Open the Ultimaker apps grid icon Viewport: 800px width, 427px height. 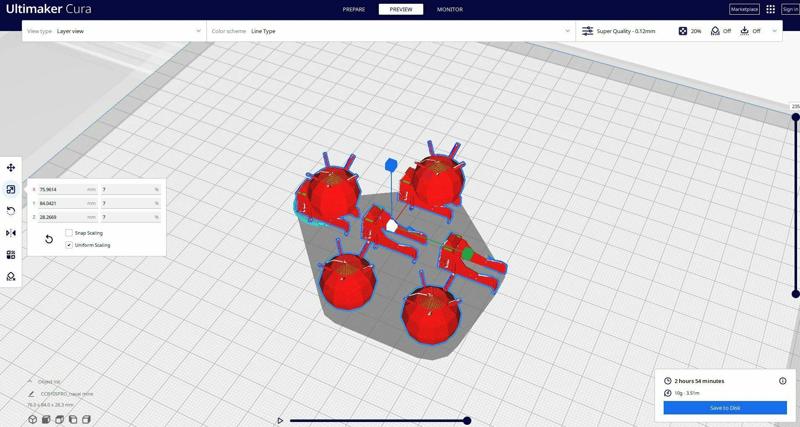pos(770,9)
